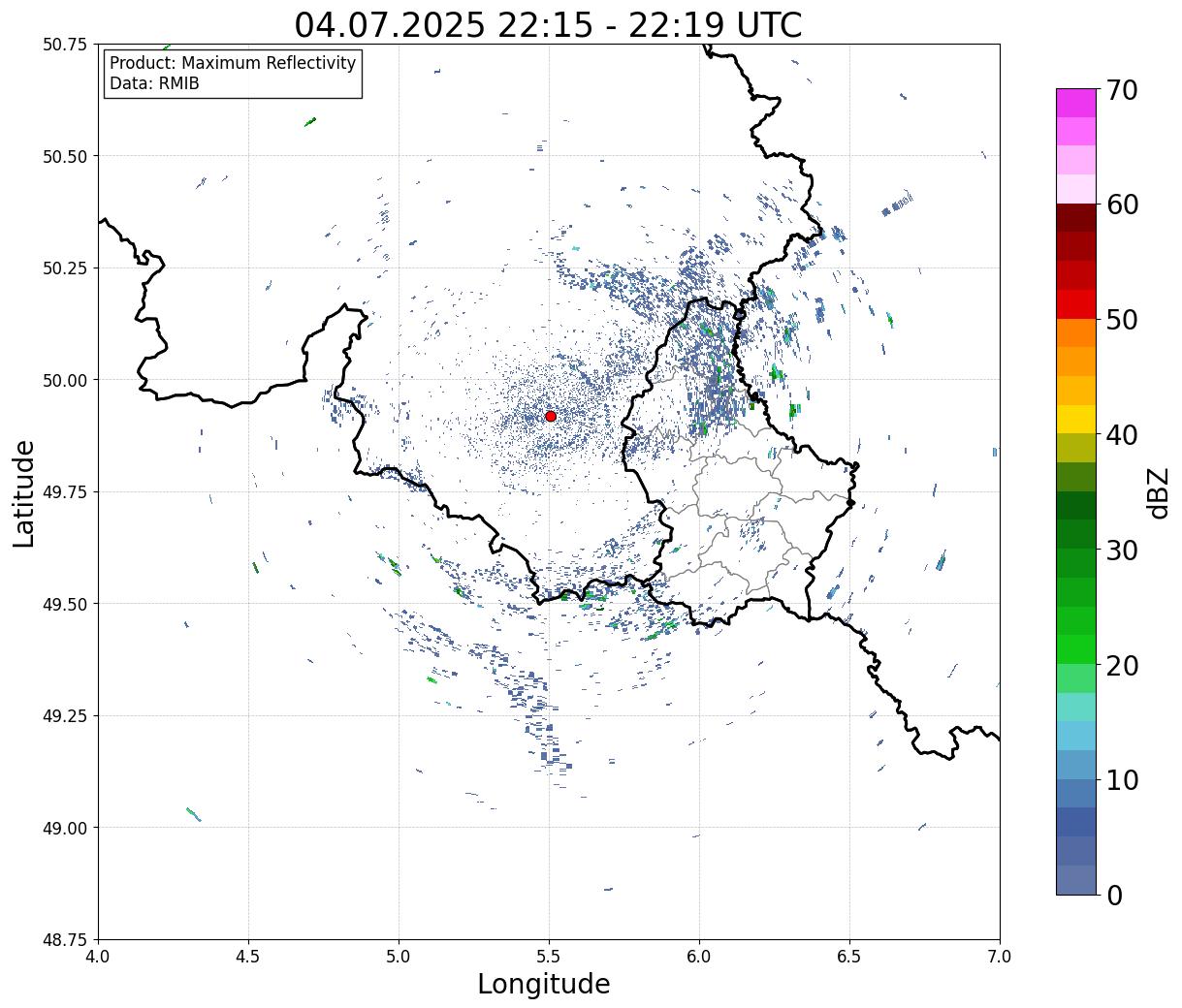The width and height of the screenshot is (1182, 1008).
Task: Click the 'dBZ' colorbar label
Action: (x=1158, y=492)
